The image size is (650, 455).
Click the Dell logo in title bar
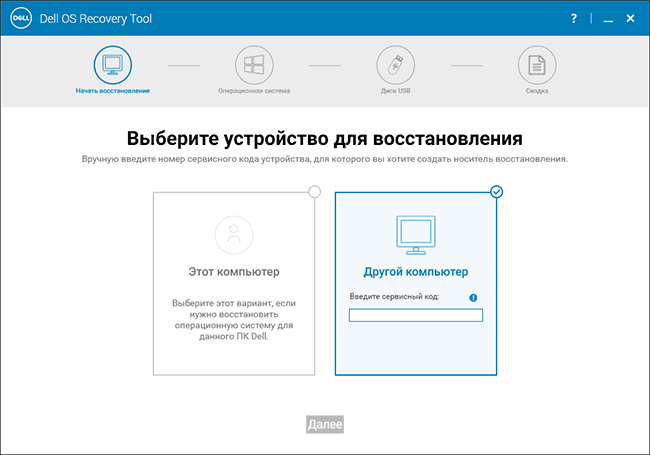click(x=19, y=18)
